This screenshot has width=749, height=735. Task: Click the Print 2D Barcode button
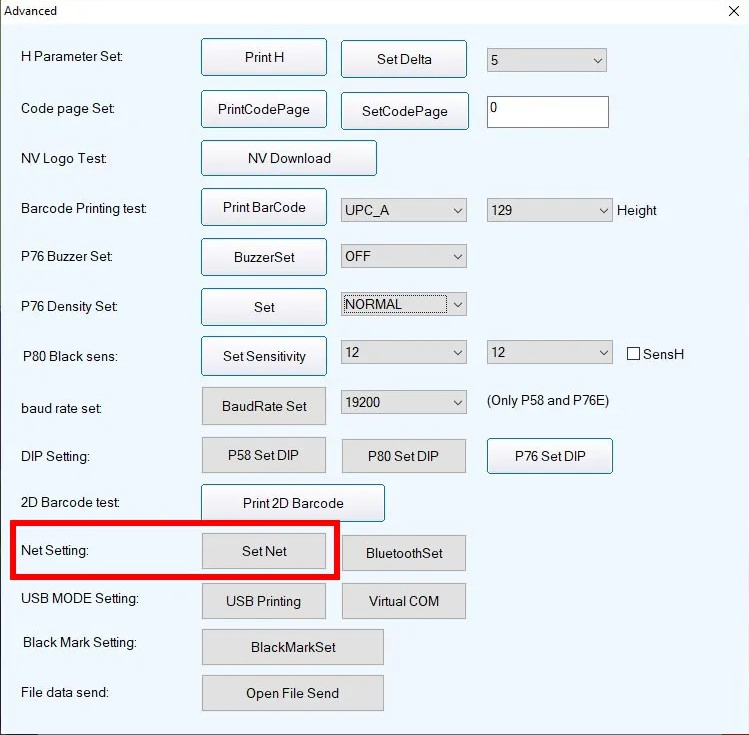tap(292, 503)
